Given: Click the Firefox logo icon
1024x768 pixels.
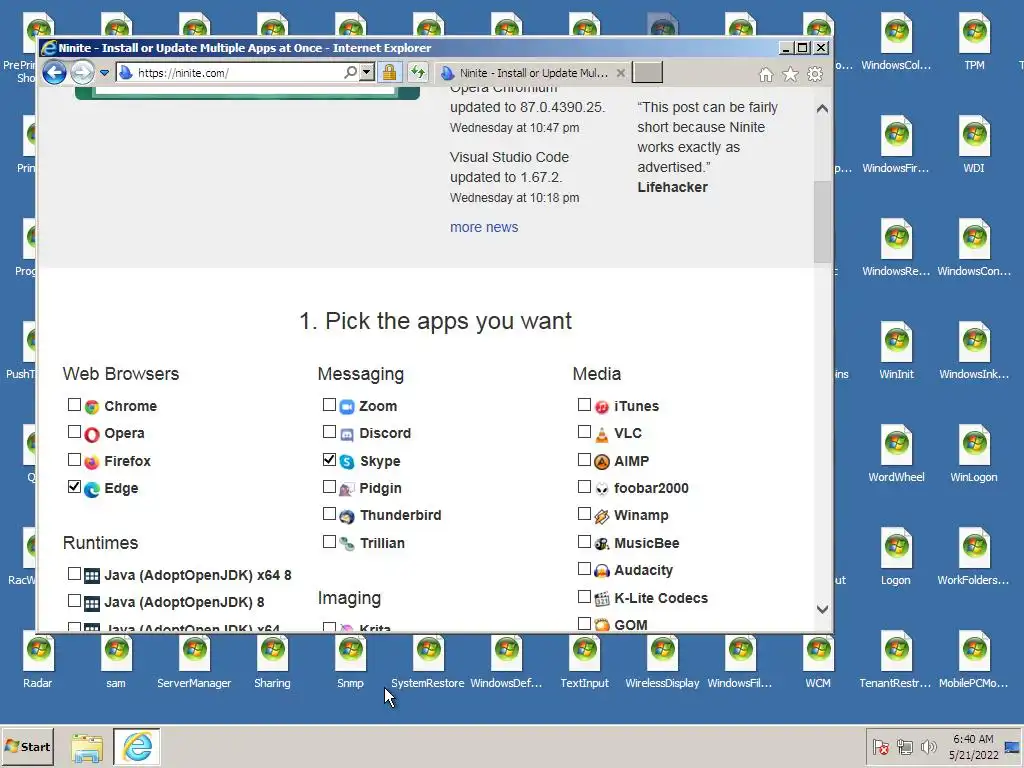Looking at the screenshot, I should 92,462.
